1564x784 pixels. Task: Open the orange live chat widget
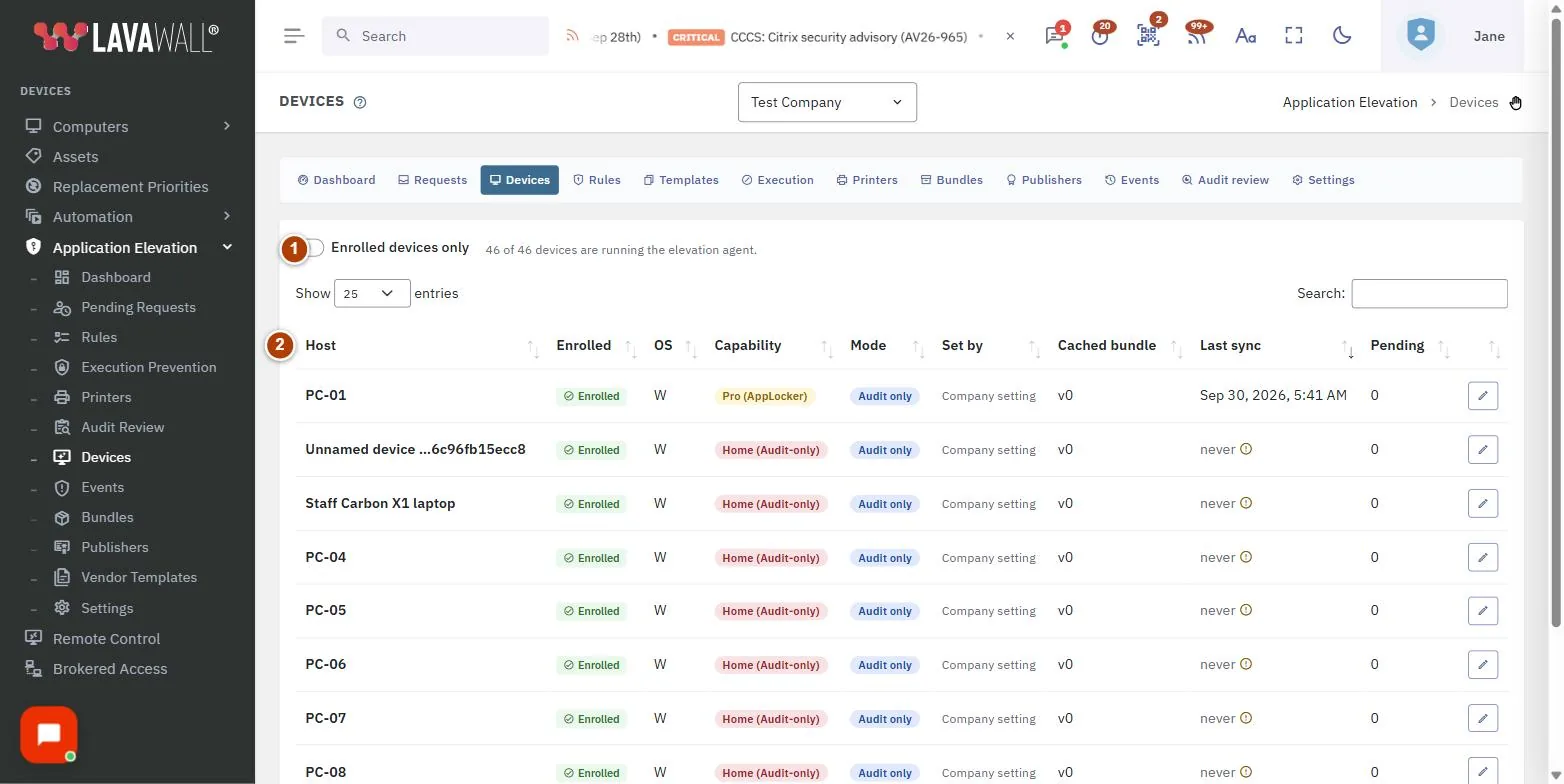(x=49, y=735)
